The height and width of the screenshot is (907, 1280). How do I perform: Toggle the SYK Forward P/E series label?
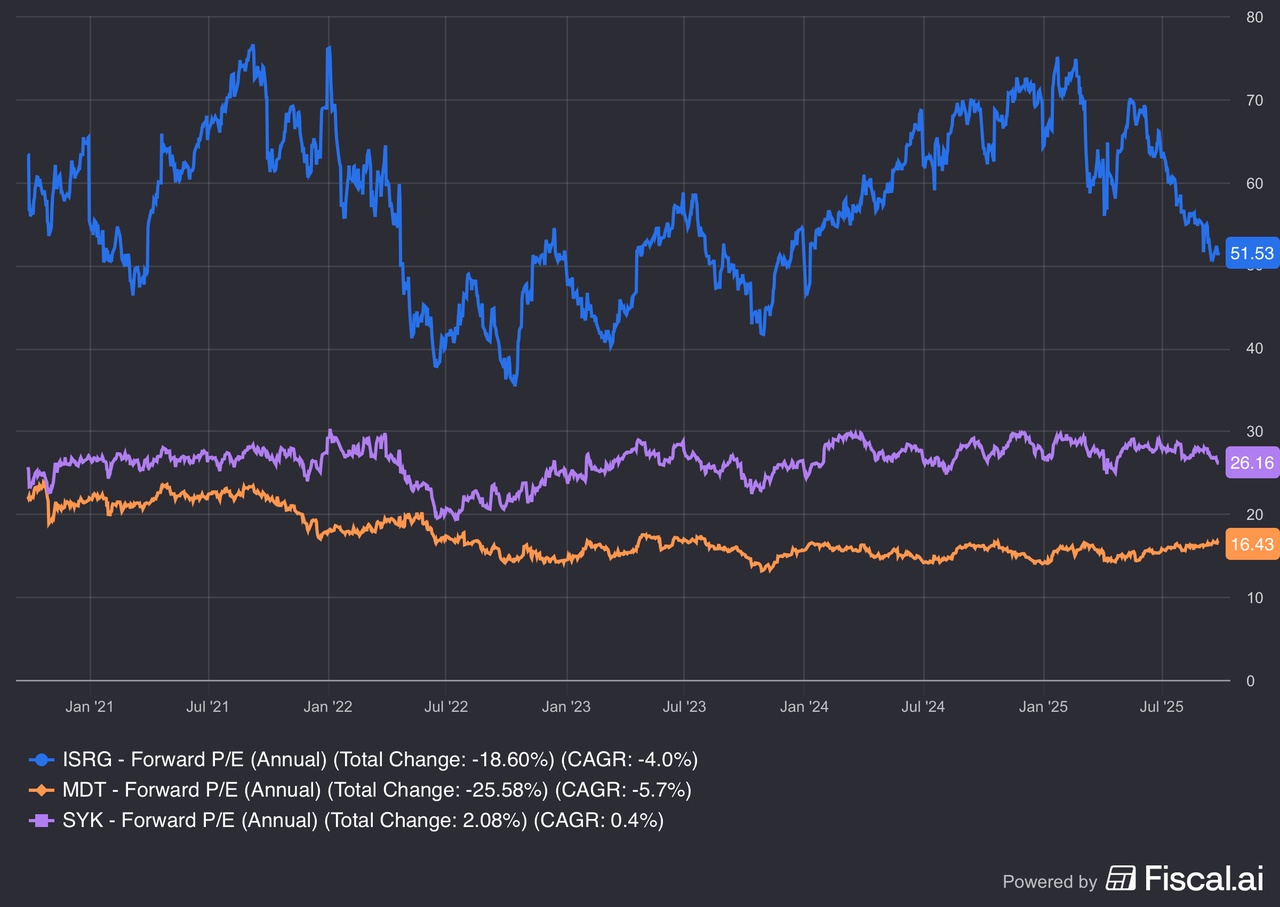pyautogui.click(x=362, y=821)
